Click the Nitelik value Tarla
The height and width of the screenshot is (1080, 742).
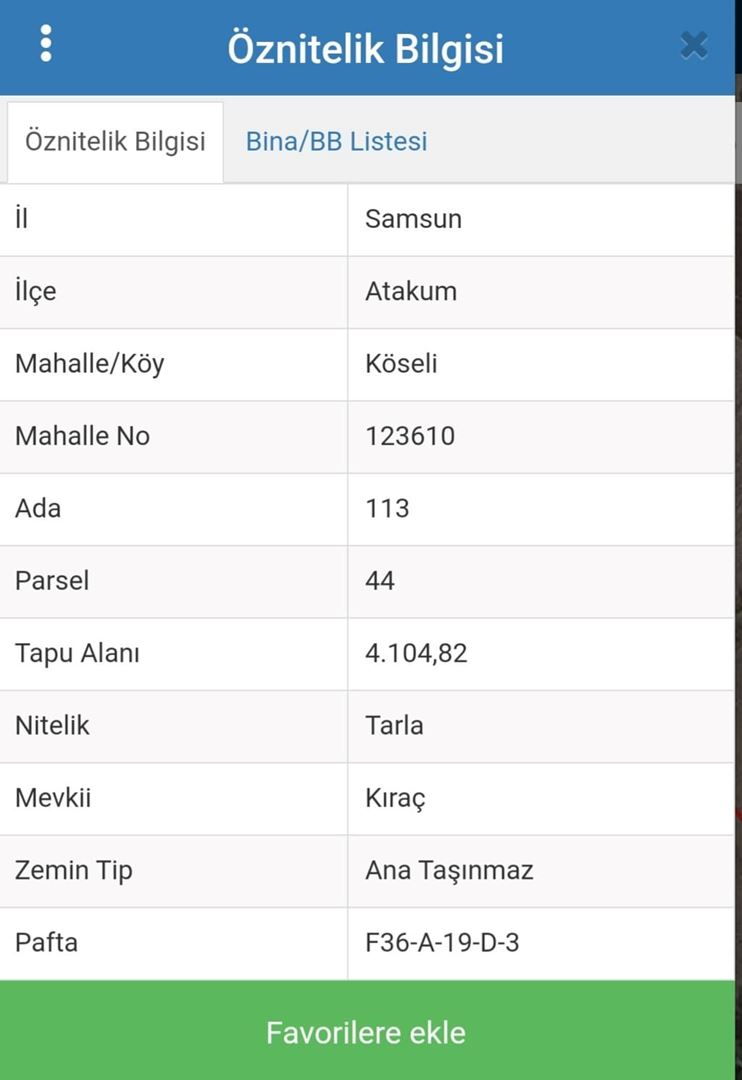[x=394, y=725]
